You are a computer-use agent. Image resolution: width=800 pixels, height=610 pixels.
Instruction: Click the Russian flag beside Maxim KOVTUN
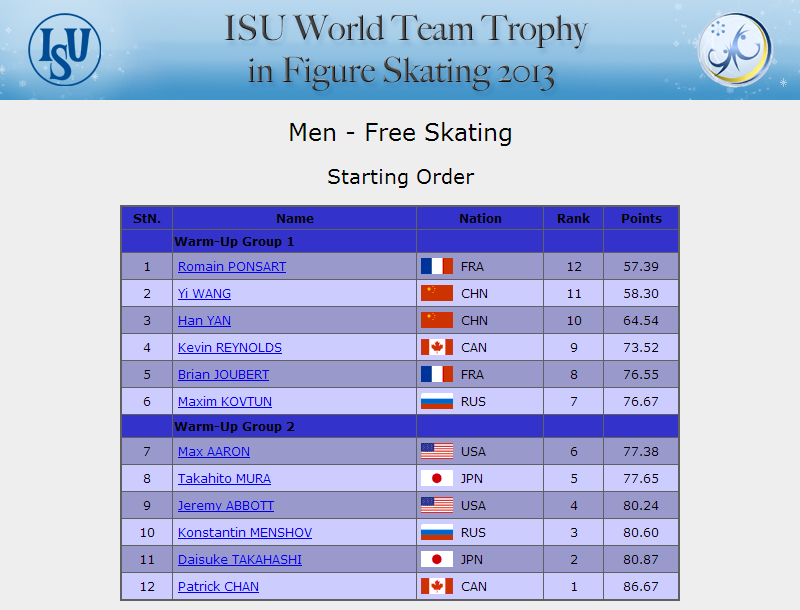click(437, 401)
